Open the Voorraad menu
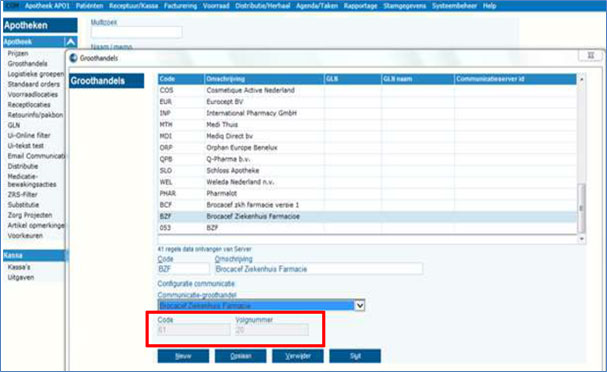 [x=216, y=6]
